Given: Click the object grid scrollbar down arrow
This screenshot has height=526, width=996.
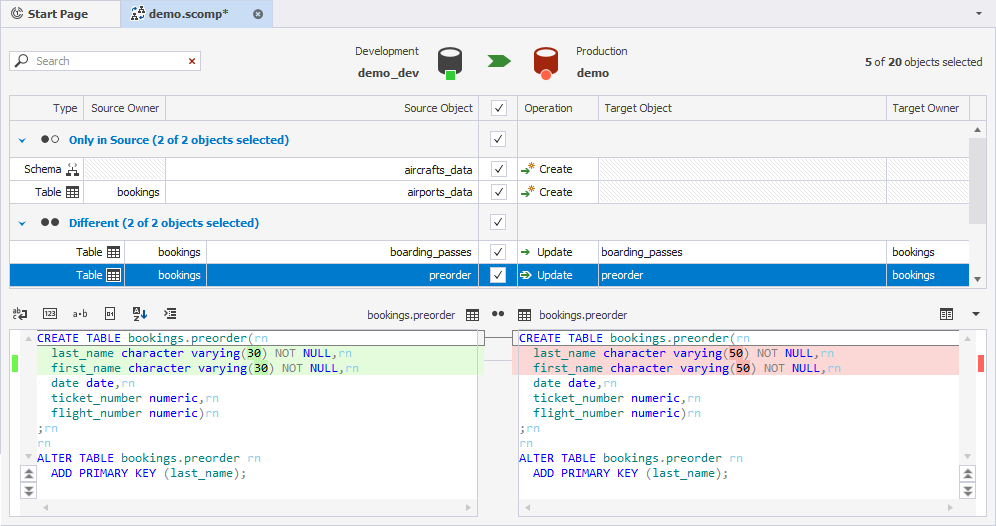Looking at the screenshot, I should pos(978,279).
